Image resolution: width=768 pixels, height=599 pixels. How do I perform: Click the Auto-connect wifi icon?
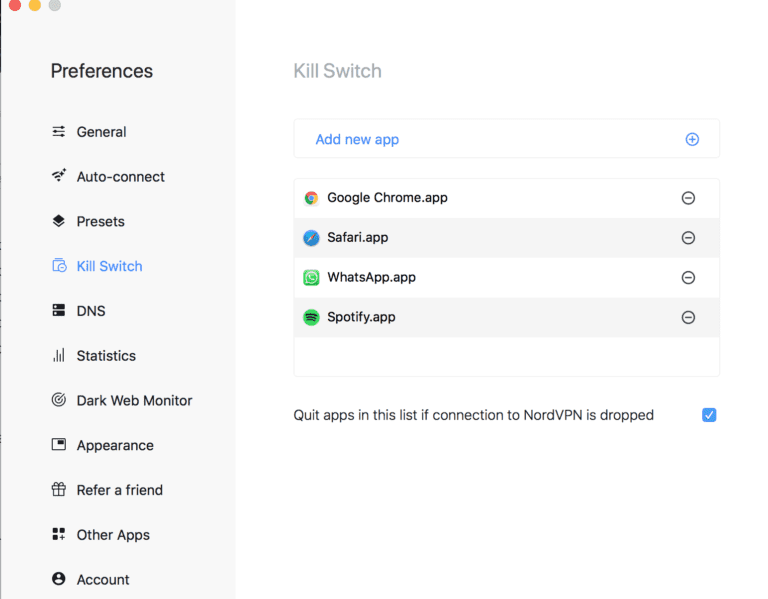[x=58, y=176]
